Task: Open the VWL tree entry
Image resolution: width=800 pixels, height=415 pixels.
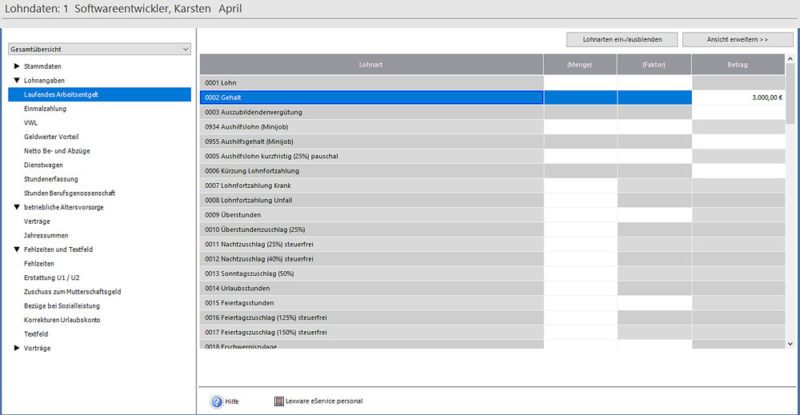Action: click(x=31, y=123)
